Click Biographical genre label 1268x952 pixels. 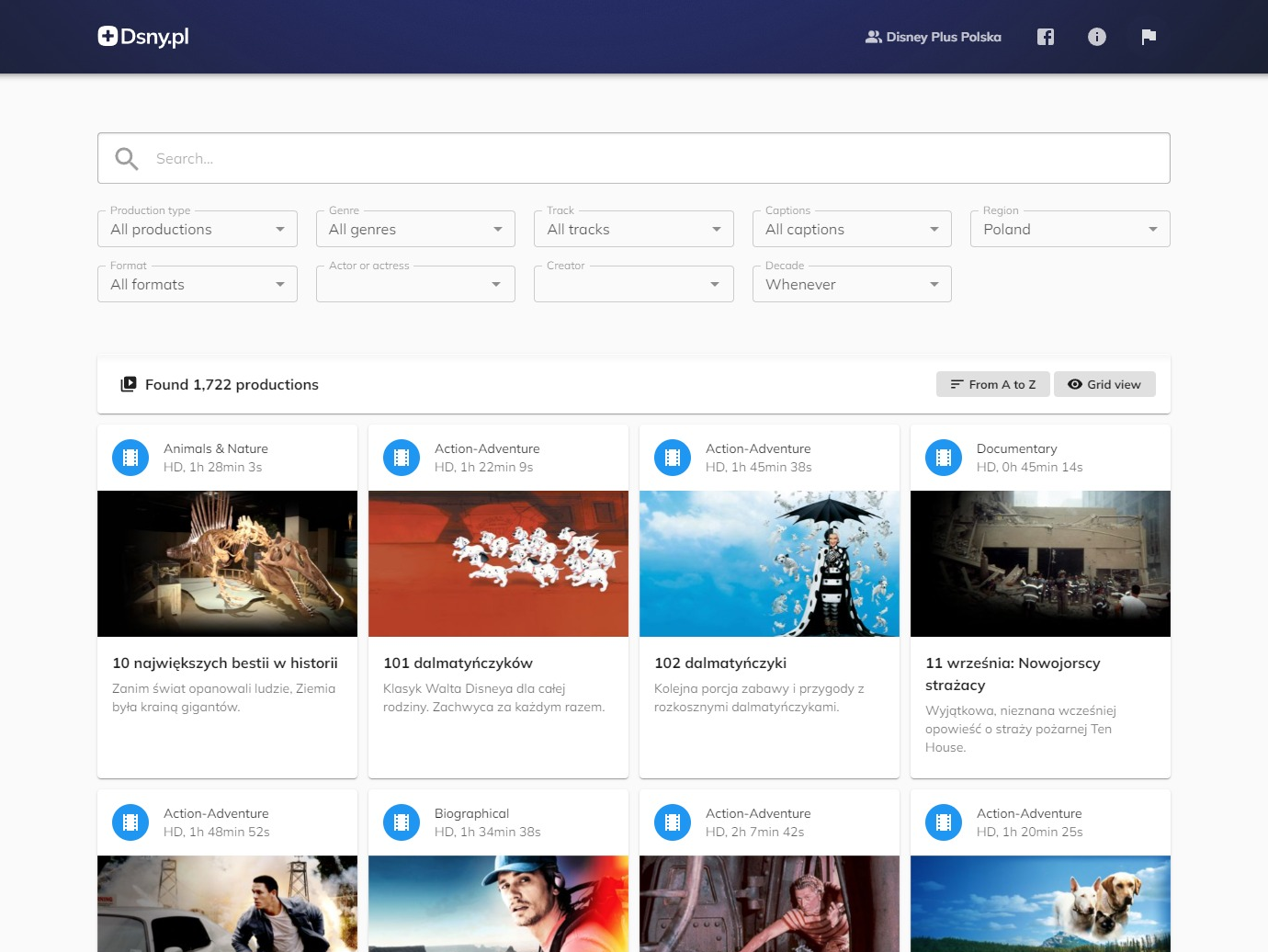[x=471, y=813]
